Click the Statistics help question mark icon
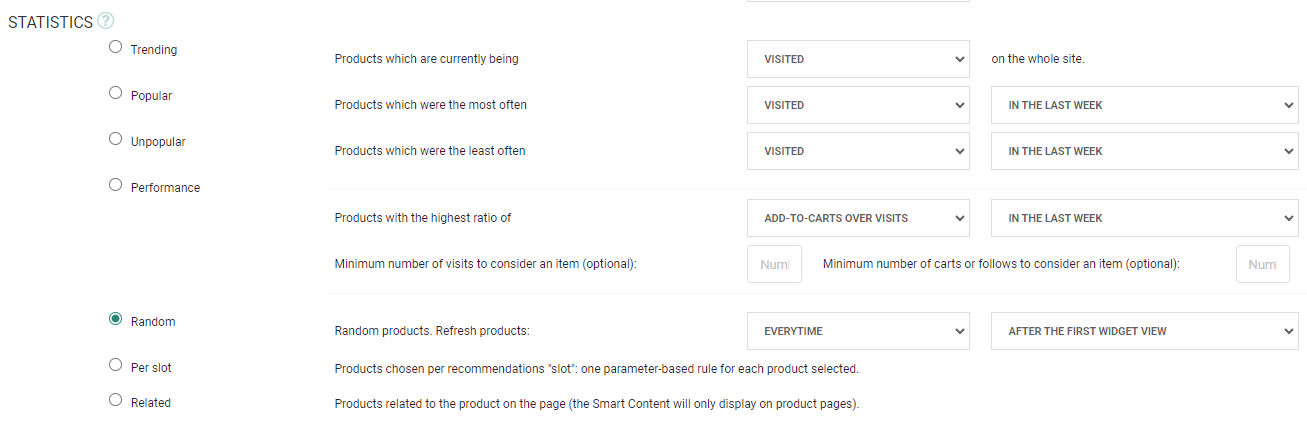1307x422 pixels. click(106, 21)
